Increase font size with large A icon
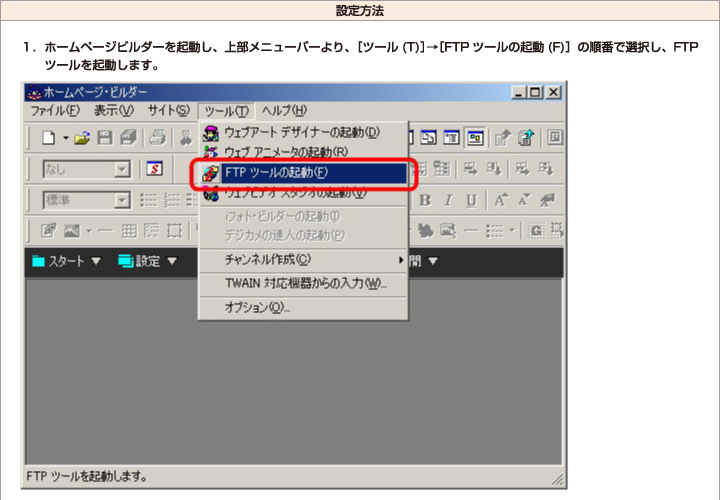Screen dimensions: 720x500 (x=500, y=200)
